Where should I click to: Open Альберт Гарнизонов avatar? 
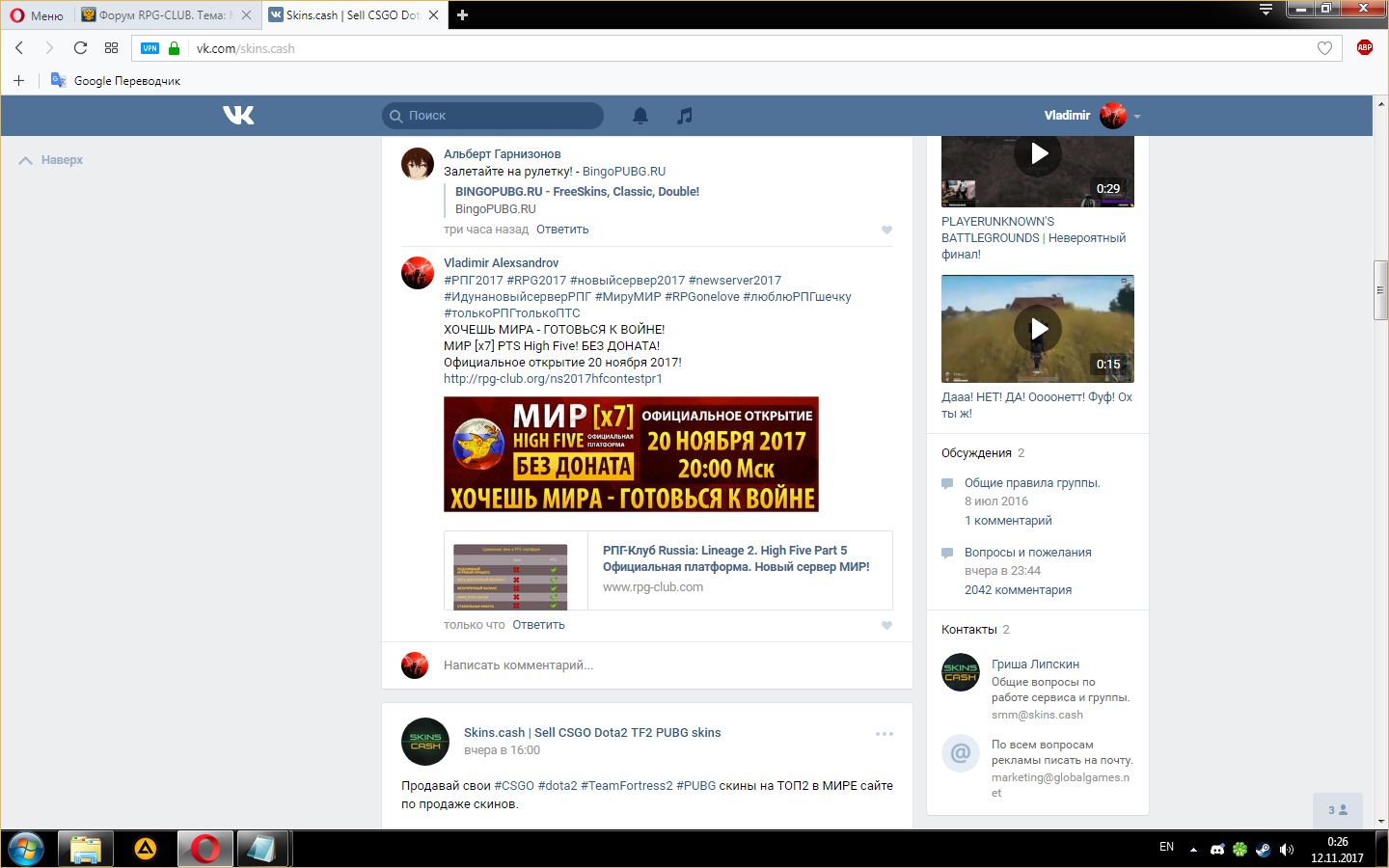click(418, 164)
